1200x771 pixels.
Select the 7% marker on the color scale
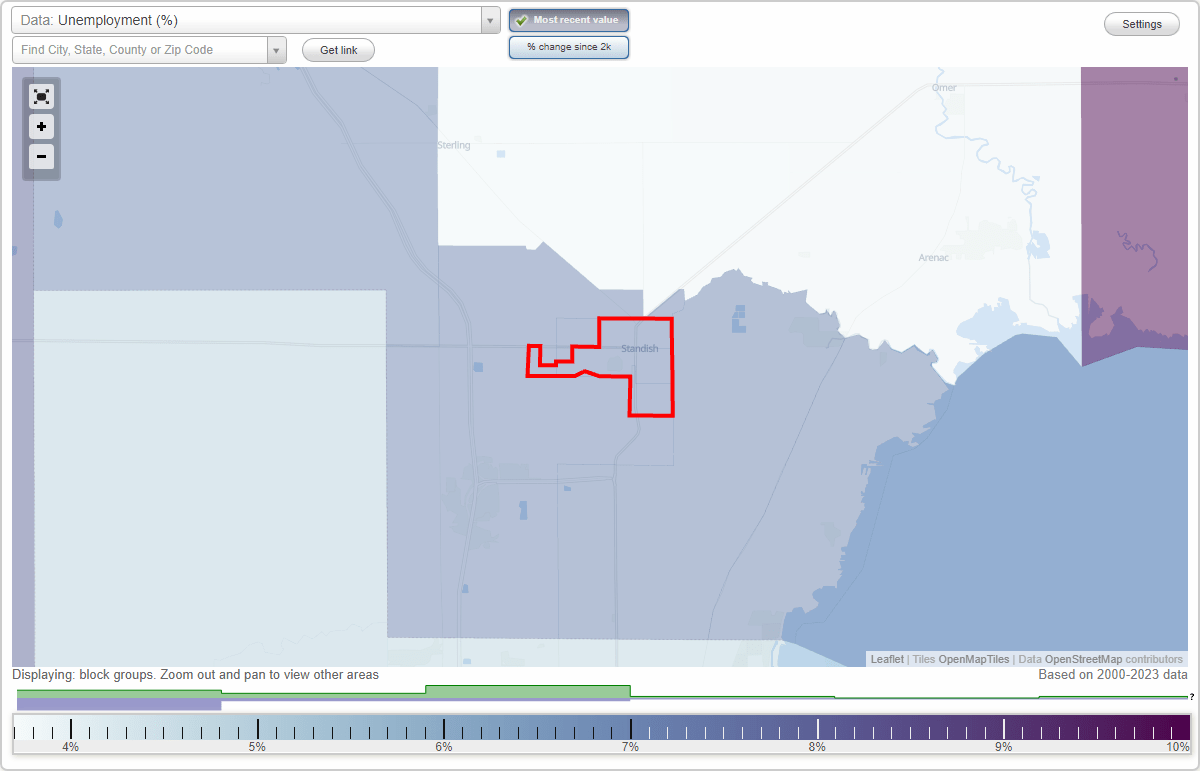(631, 728)
